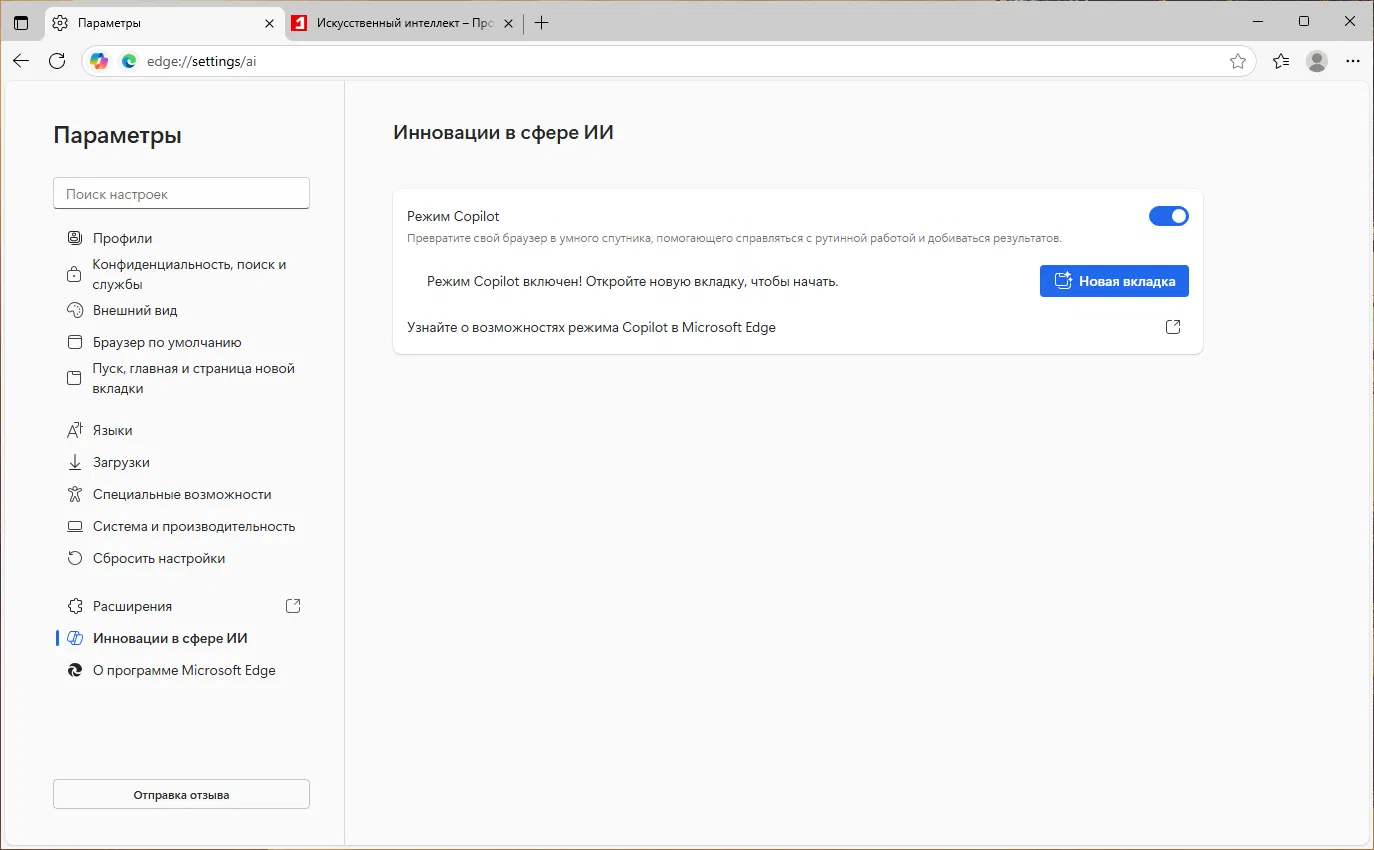Open Пуск, главная и страница новой вкладки
The width and height of the screenshot is (1374, 850).
tap(194, 378)
